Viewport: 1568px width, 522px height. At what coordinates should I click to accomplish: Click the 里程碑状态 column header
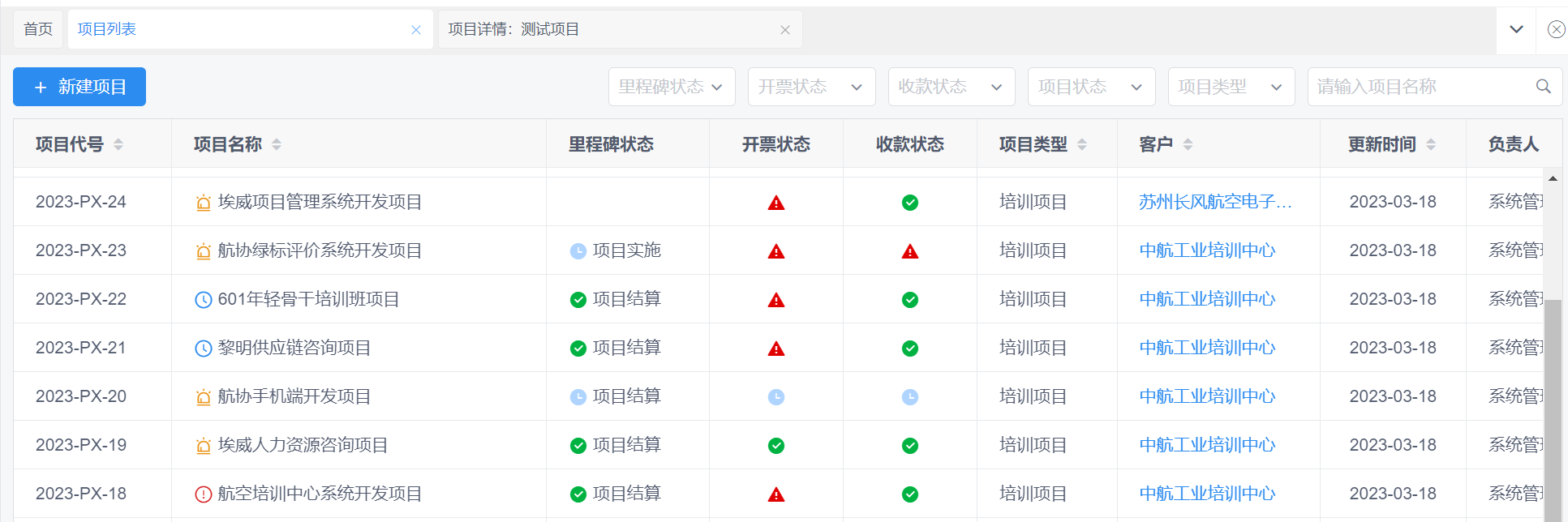pos(611,144)
